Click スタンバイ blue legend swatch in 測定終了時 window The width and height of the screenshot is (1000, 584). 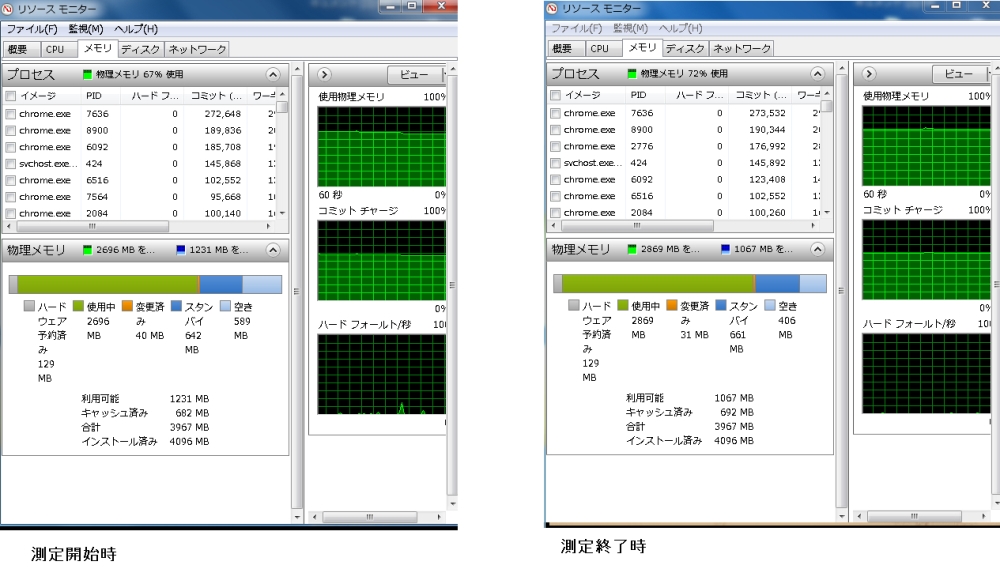pos(721,306)
